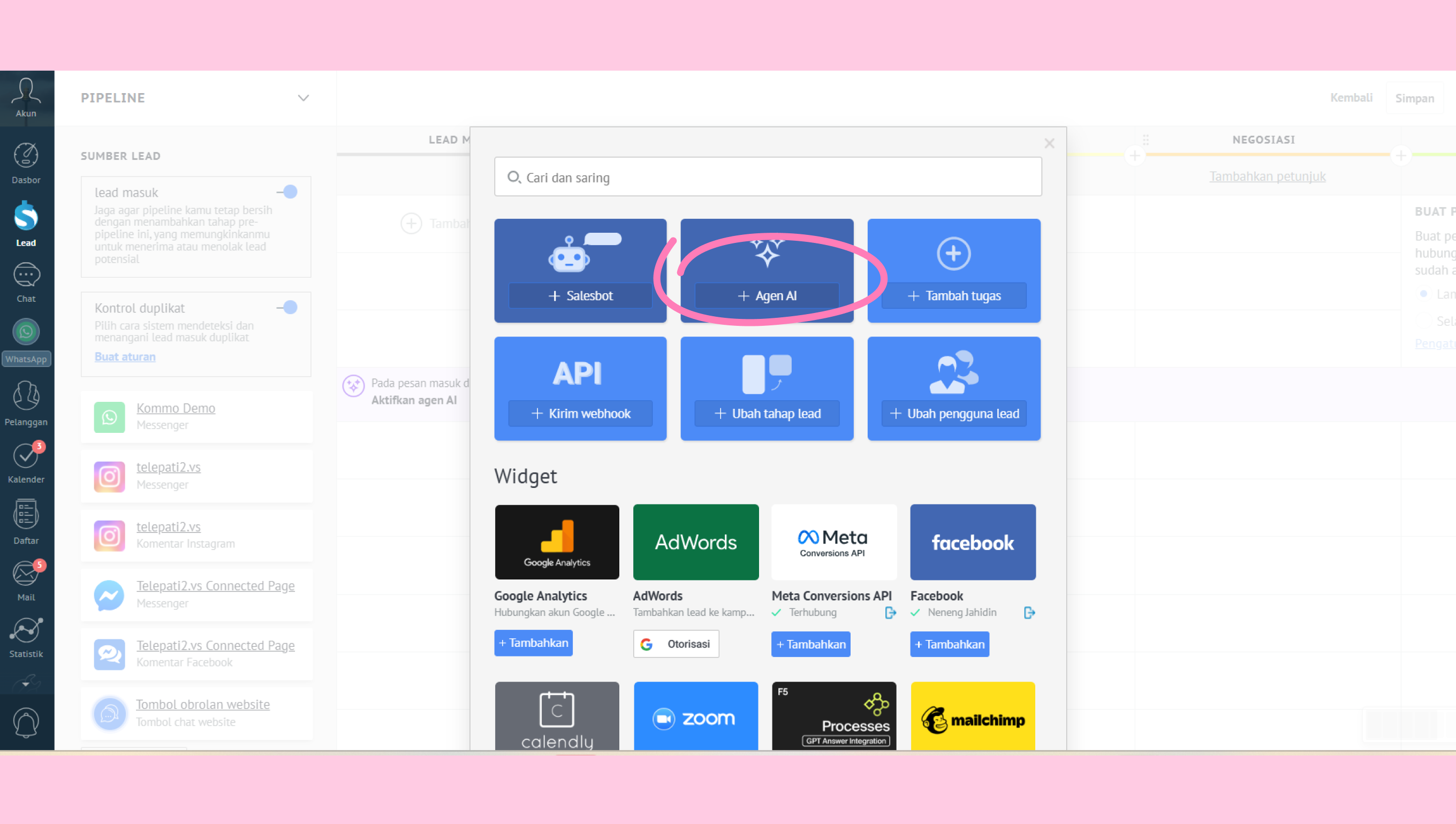The width and height of the screenshot is (1456, 824).
Task: Open the Buat aturan link
Action: pyautogui.click(x=125, y=356)
